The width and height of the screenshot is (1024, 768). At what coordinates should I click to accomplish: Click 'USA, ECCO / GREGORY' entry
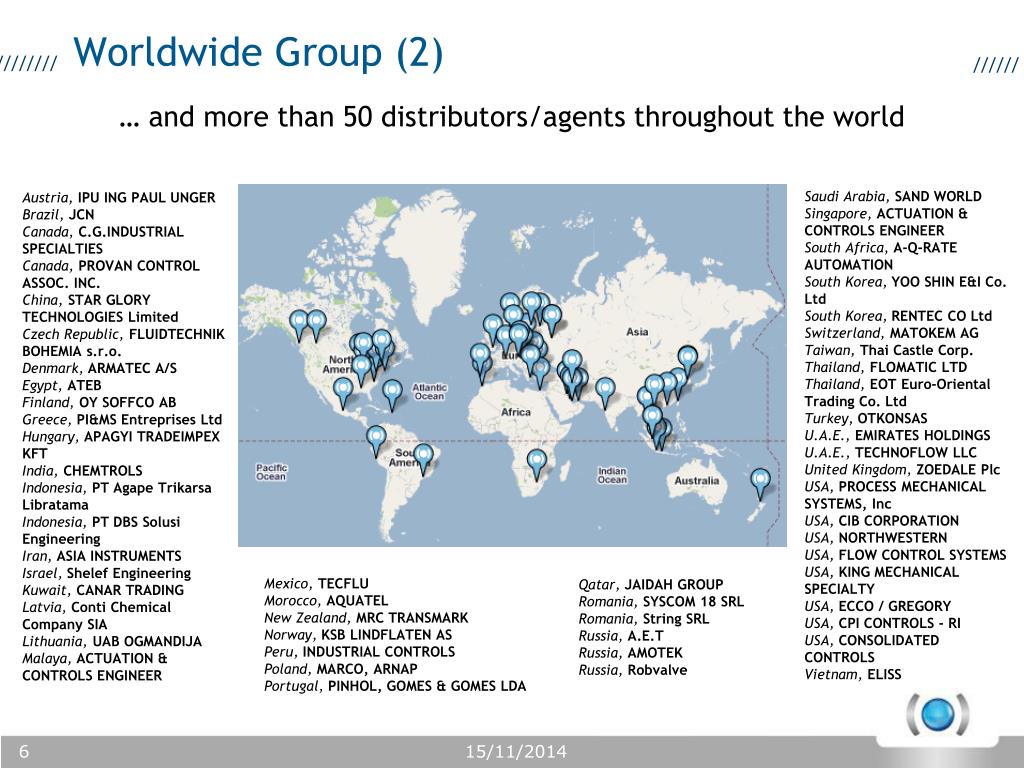pos(878,606)
